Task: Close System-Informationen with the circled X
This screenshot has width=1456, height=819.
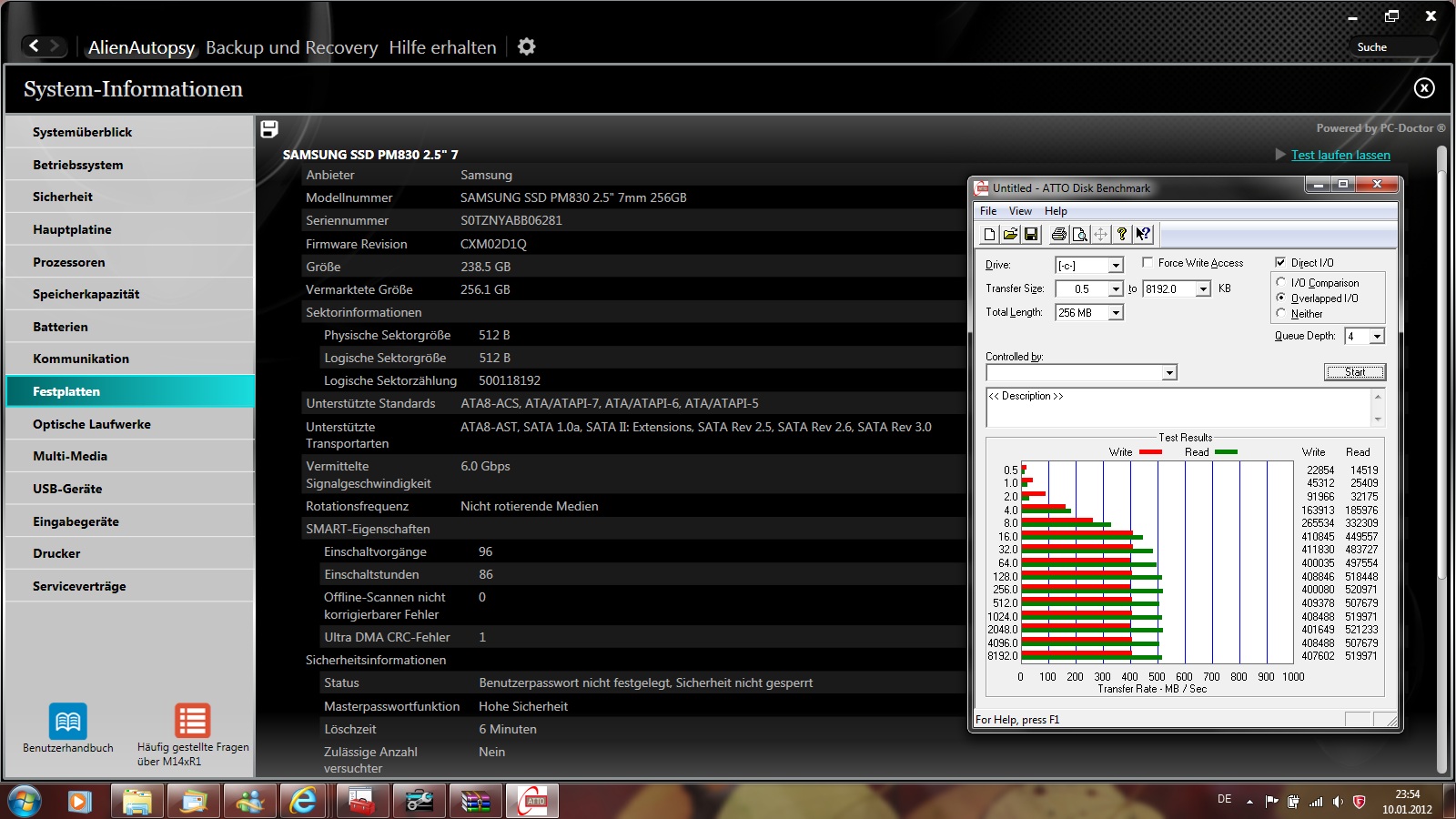Action: tap(1424, 88)
